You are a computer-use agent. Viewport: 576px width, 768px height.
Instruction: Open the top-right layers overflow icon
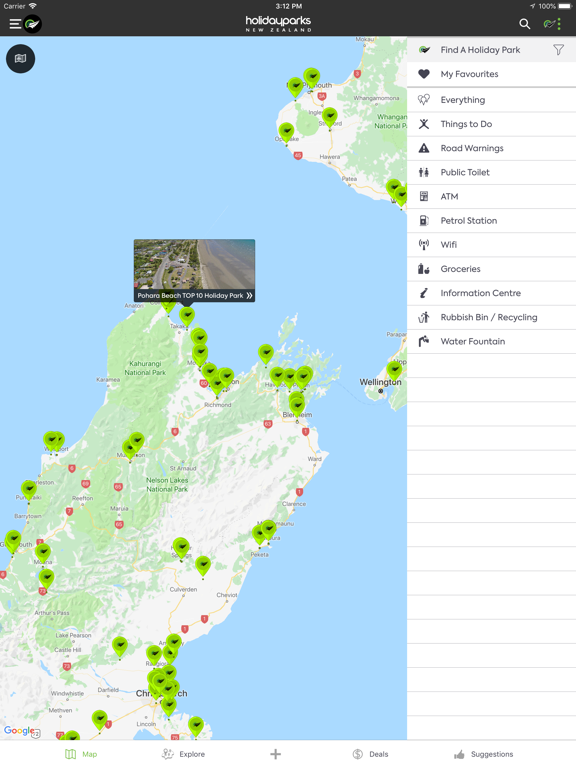coord(552,24)
